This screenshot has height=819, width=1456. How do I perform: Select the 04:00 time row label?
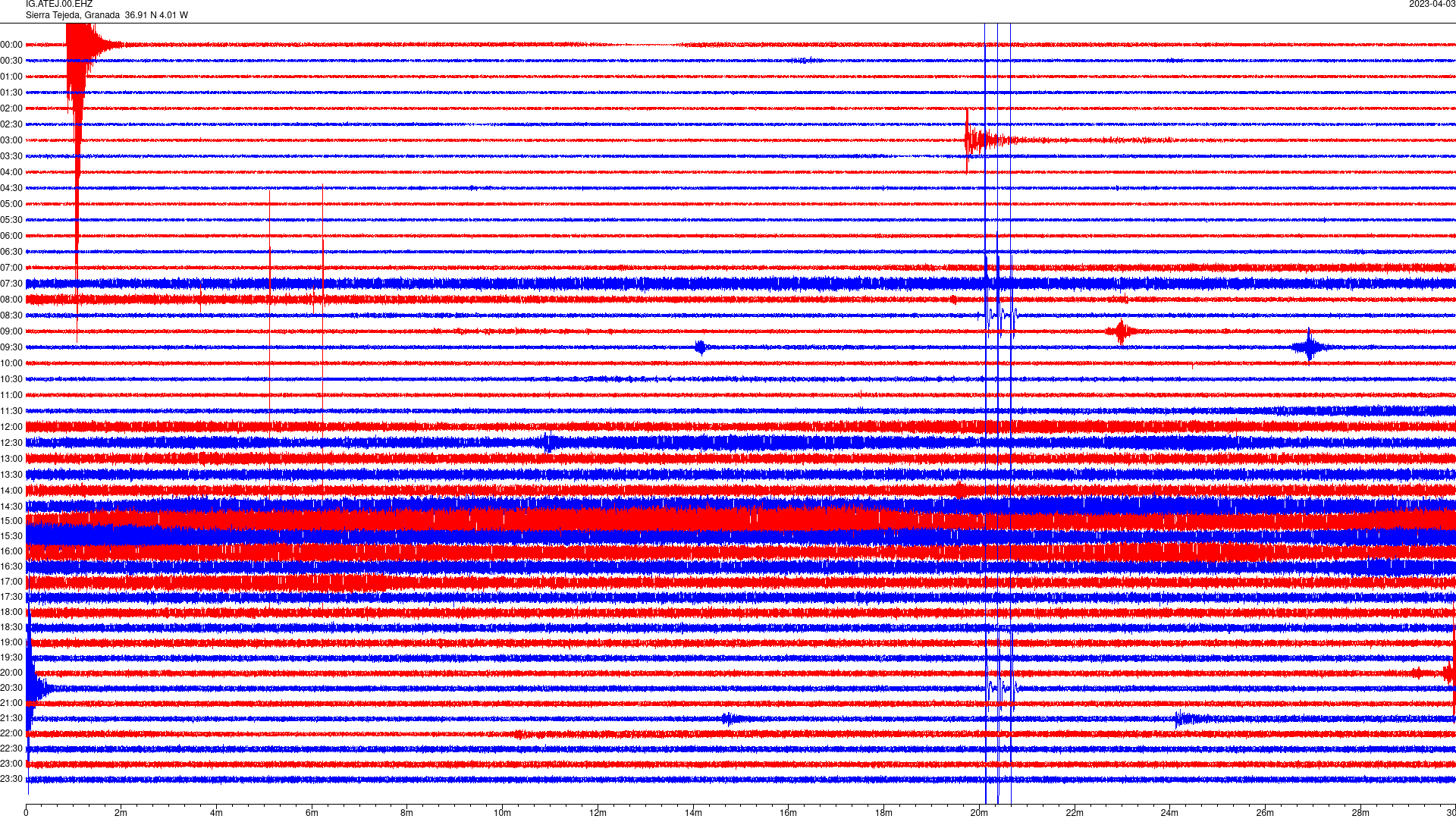coord(11,172)
